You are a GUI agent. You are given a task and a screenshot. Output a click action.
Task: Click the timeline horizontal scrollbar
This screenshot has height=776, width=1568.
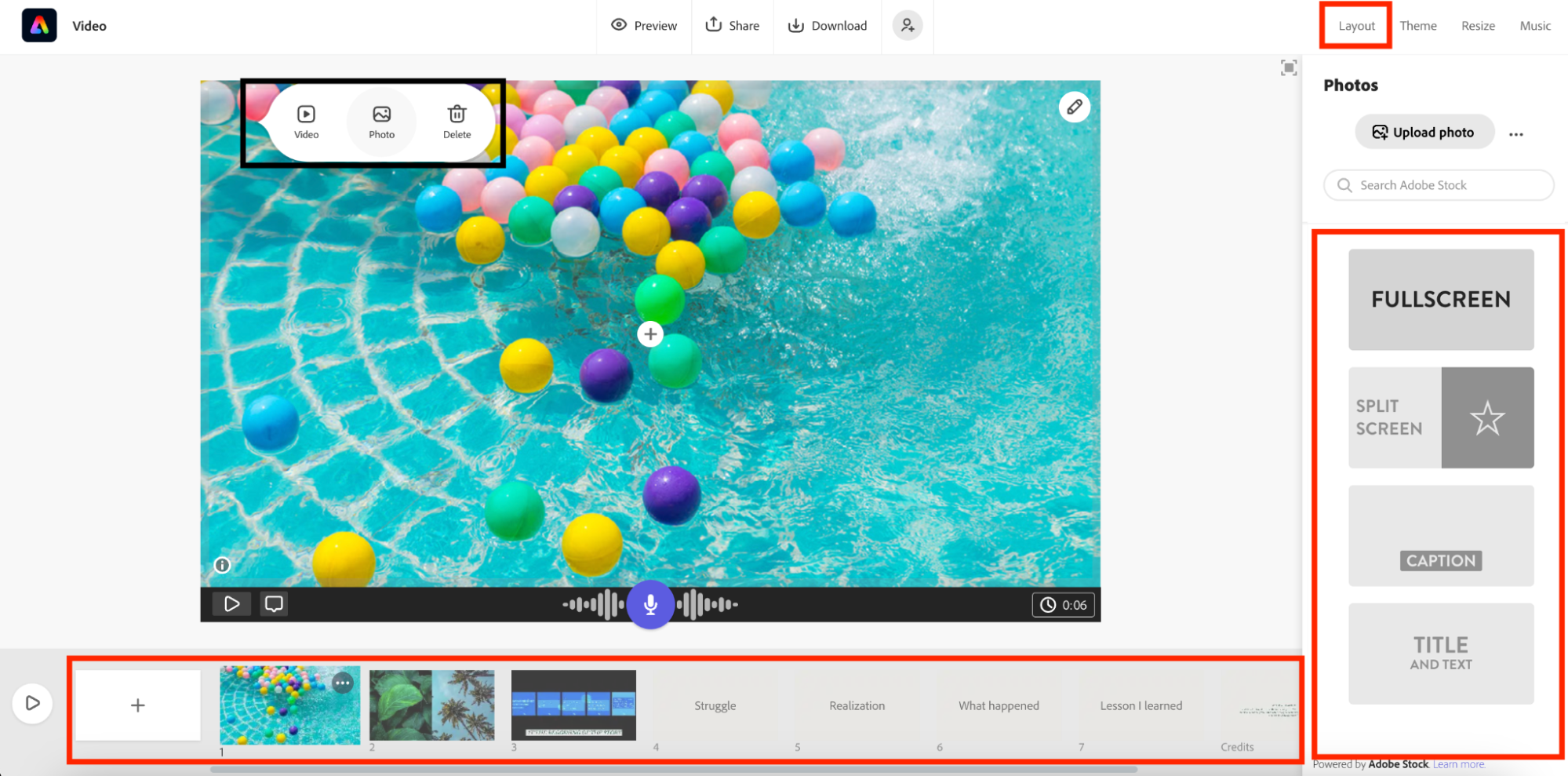pos(674,769)
